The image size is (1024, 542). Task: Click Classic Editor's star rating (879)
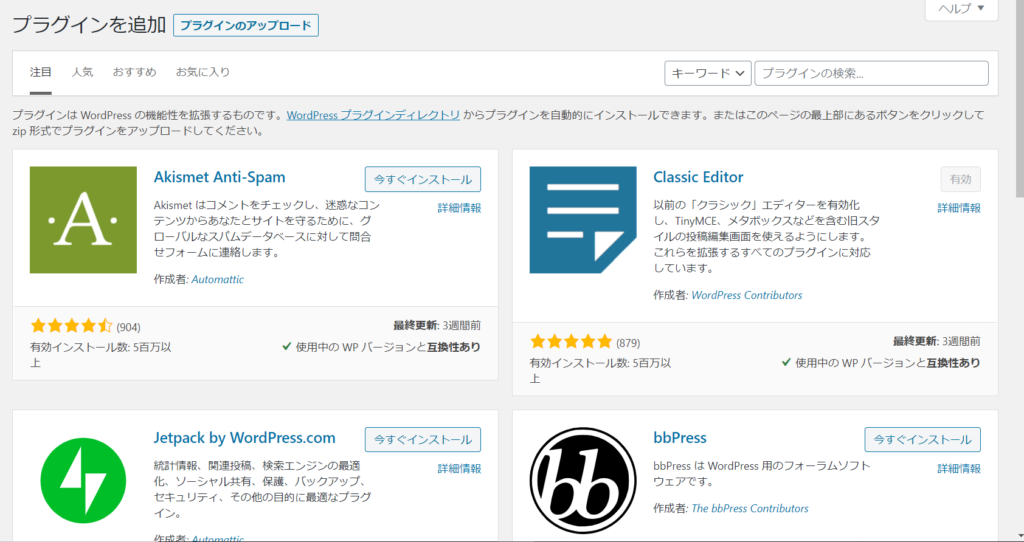[x=584, y=342]
